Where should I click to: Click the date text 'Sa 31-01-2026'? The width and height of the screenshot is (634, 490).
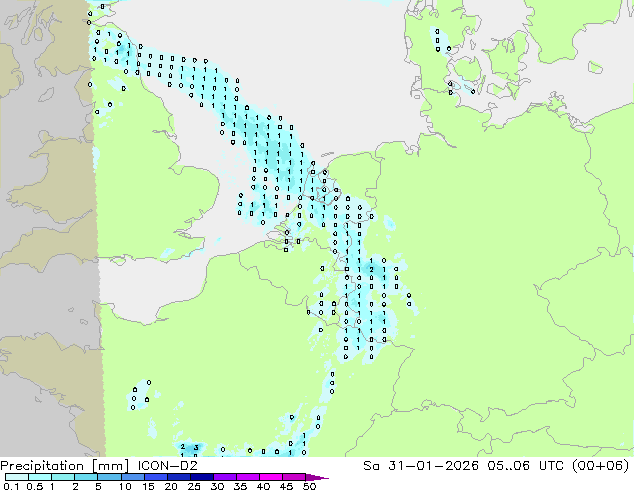(421, 466)
